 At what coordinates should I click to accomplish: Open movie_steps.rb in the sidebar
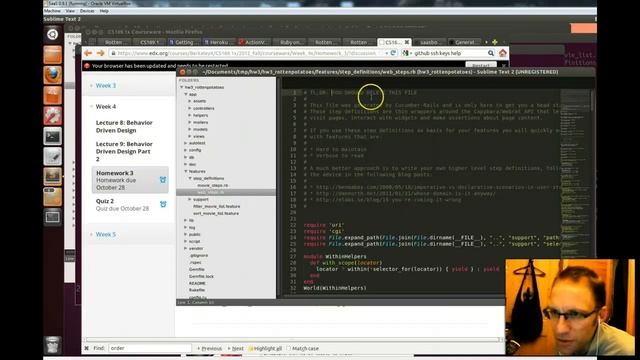(x=213, y=185)
